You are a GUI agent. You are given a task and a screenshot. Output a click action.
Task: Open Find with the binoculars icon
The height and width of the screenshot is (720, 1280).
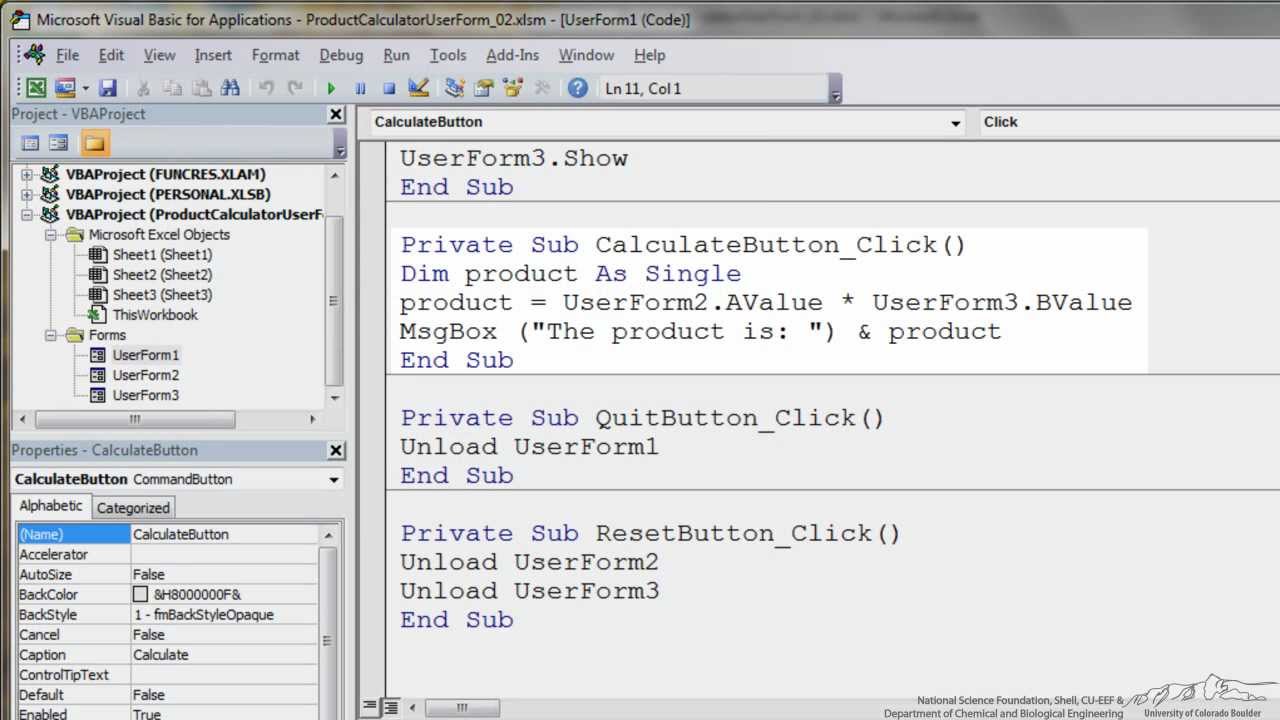(230, 88)
